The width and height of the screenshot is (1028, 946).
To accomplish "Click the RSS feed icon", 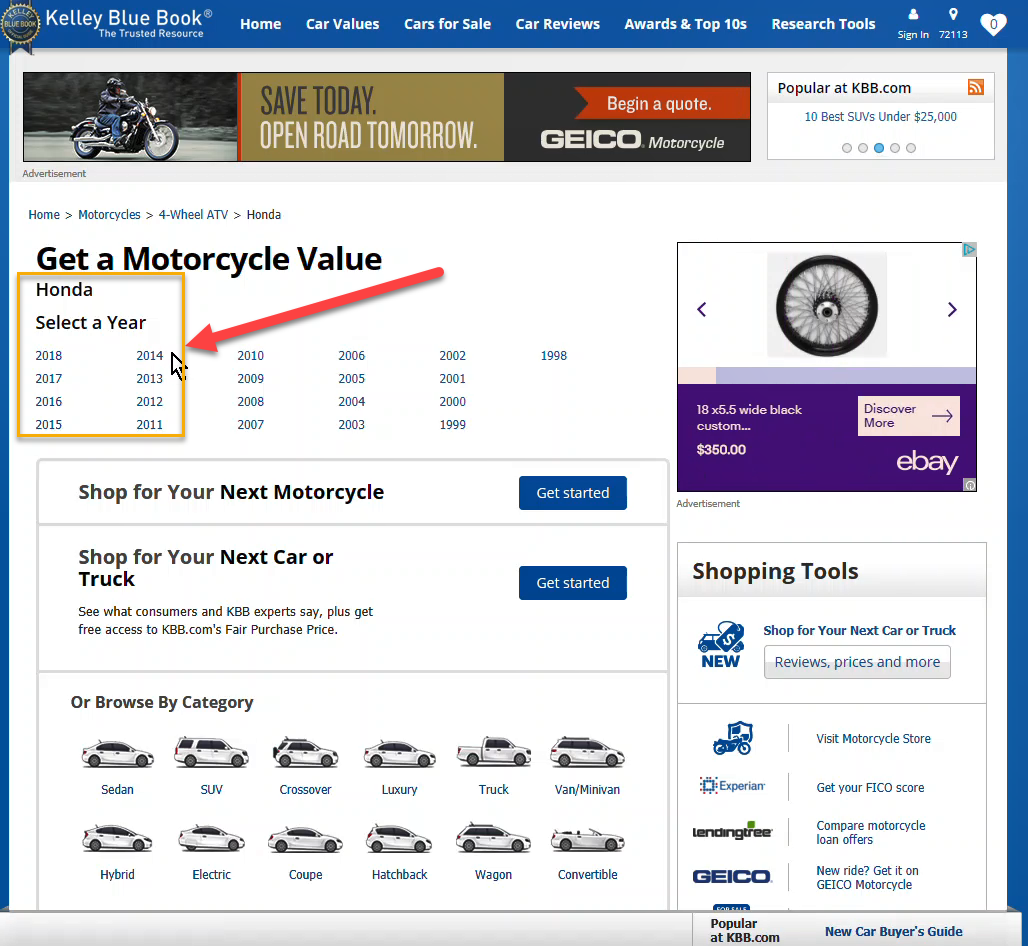I will point(976,87).
